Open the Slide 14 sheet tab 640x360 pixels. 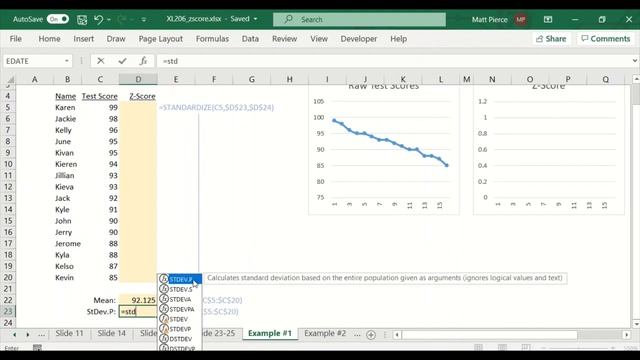[x=111, y=333]
